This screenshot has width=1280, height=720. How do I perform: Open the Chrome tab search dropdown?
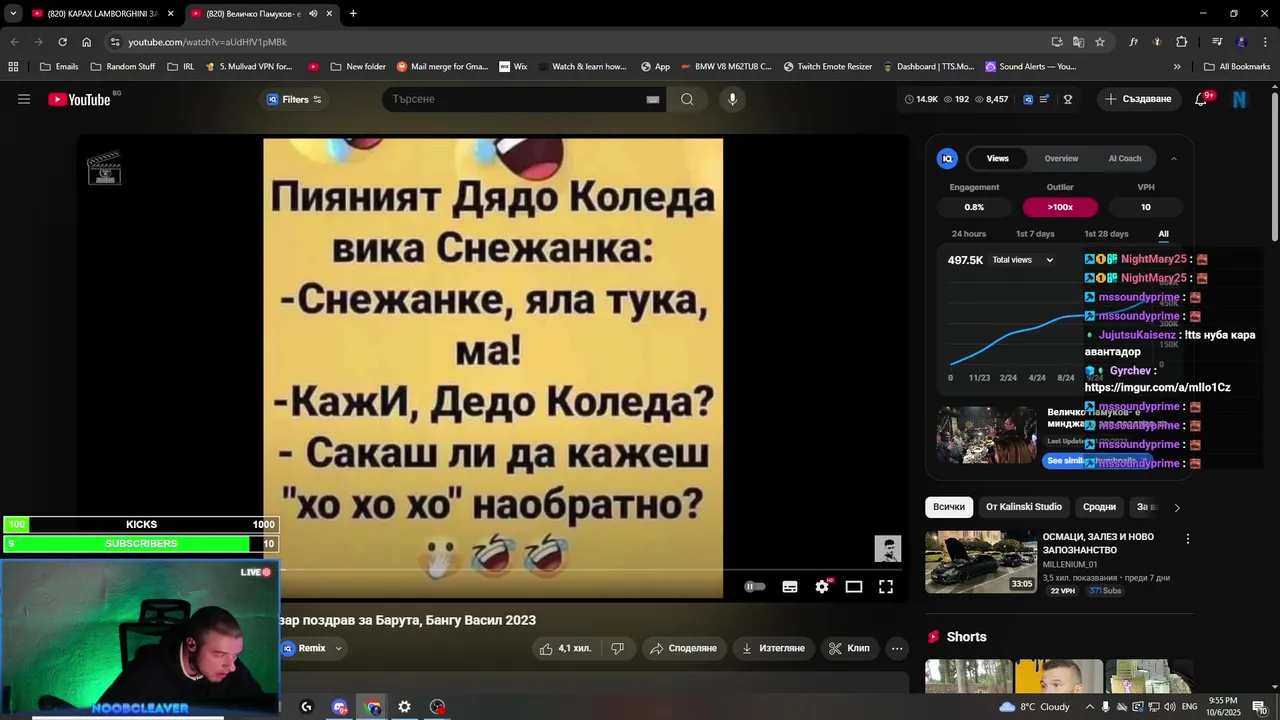13,14
